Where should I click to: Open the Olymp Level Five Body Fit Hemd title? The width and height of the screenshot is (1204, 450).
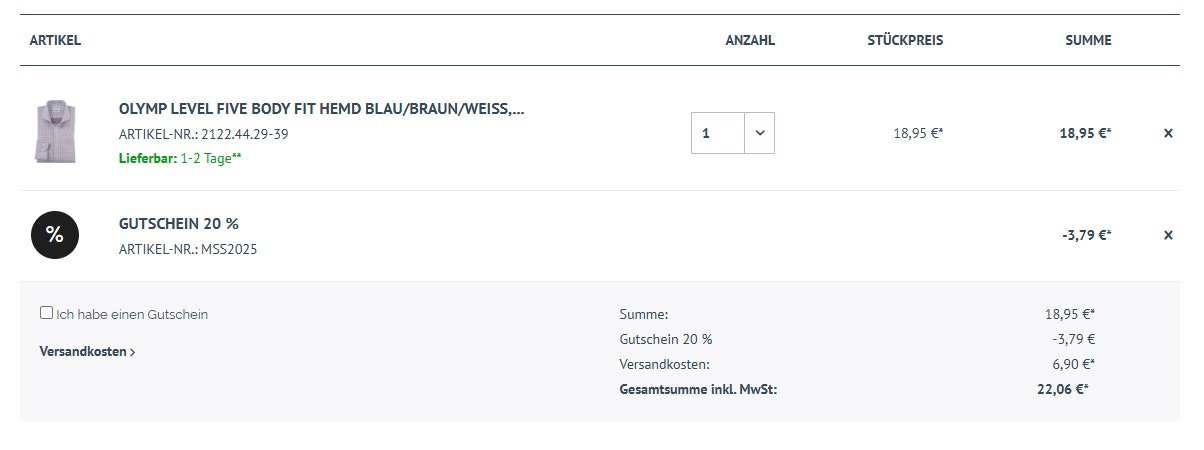(x=321, y=109)
